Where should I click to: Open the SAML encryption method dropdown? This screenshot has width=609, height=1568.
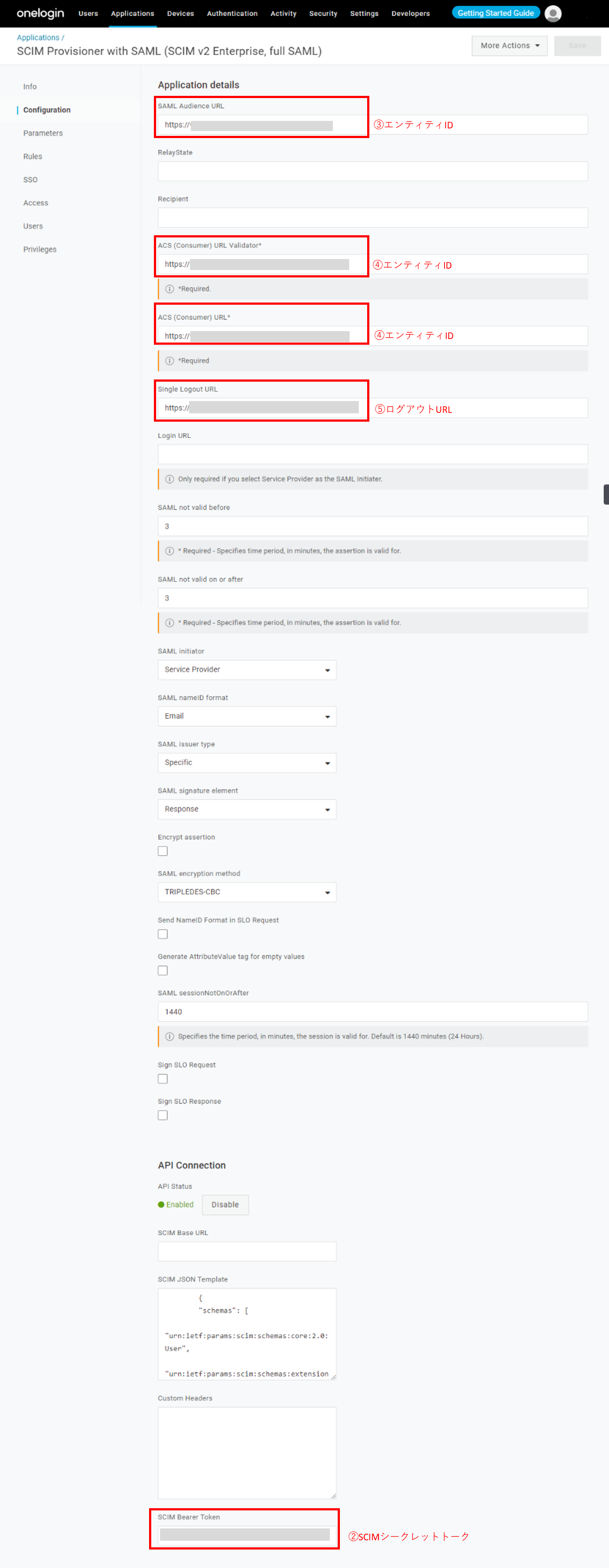(247, 892)
